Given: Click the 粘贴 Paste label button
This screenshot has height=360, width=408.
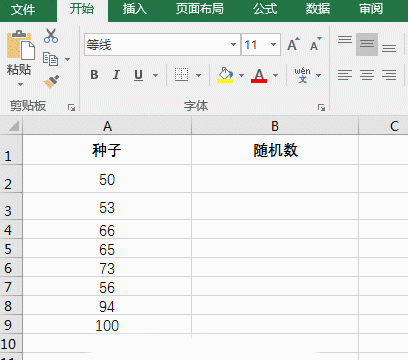Looking at the screenshot, I should (19, 69).
